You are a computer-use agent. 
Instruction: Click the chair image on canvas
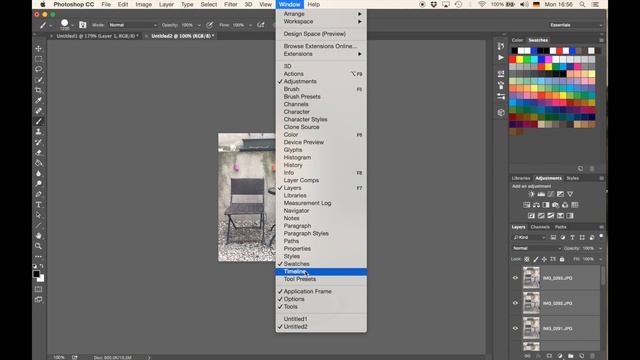[x=247, y=197]
